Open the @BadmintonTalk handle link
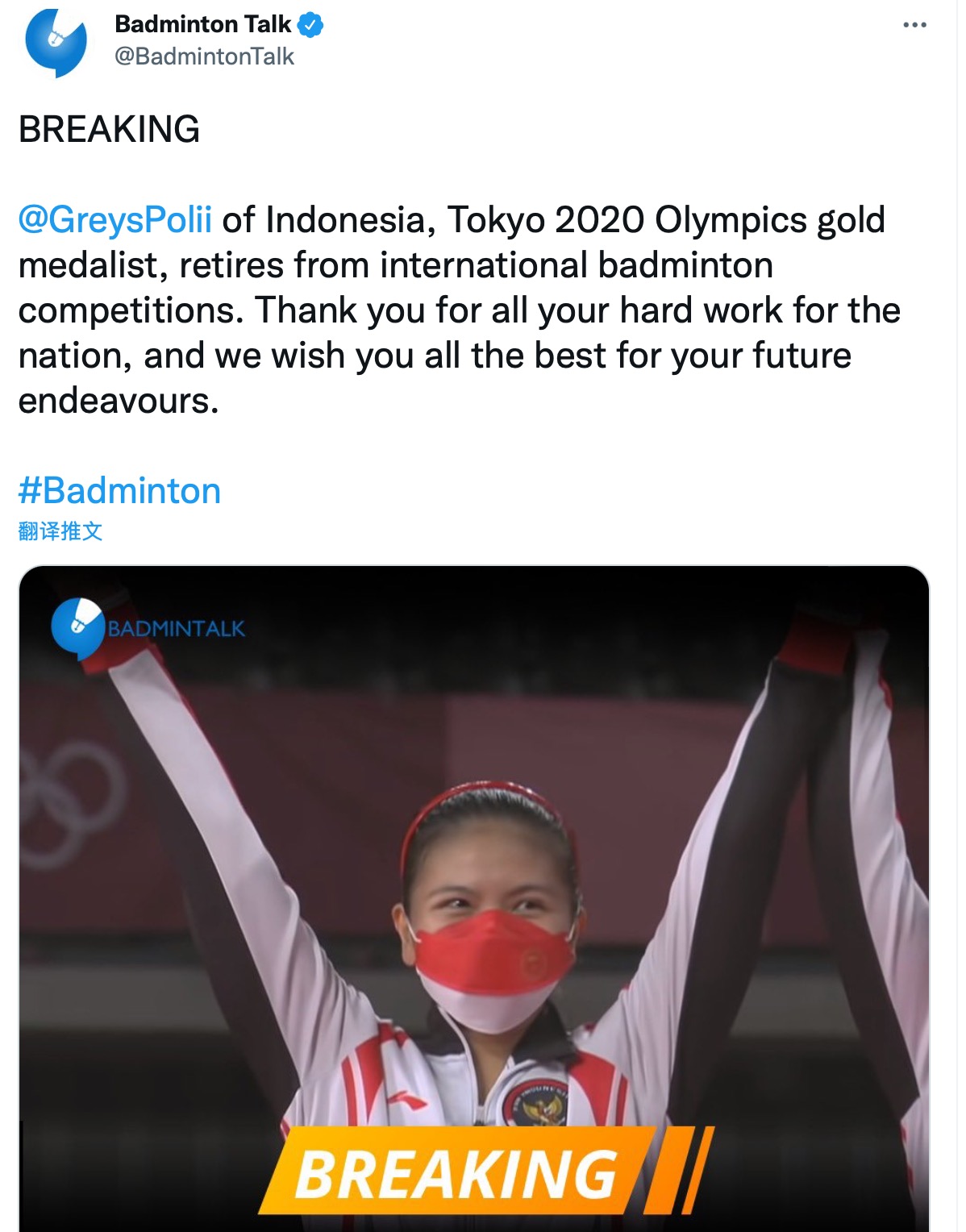 (x=204, y=56)
